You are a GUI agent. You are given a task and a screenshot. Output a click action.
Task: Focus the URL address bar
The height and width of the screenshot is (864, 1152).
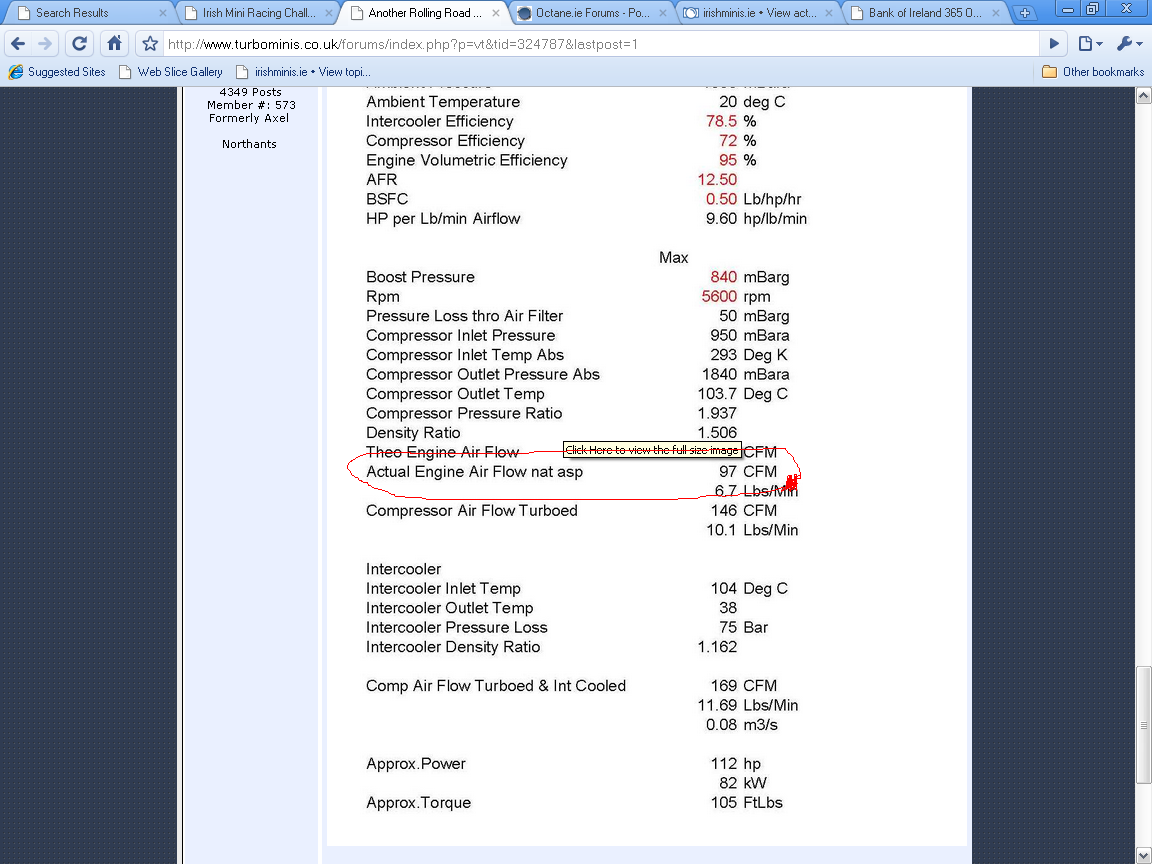(x=599, y=44)
